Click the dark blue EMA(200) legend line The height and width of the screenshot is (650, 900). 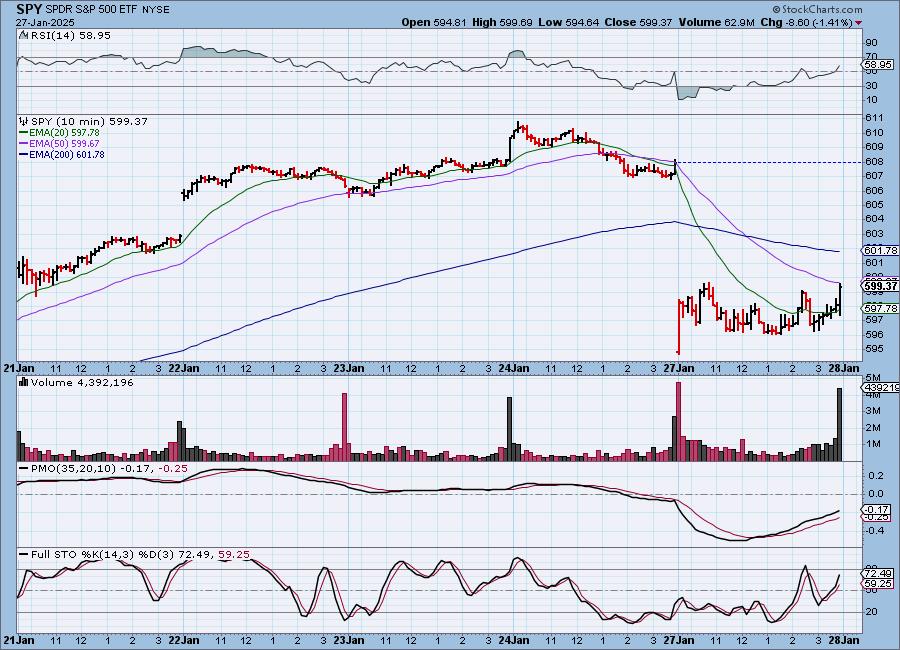pos(24,154)
